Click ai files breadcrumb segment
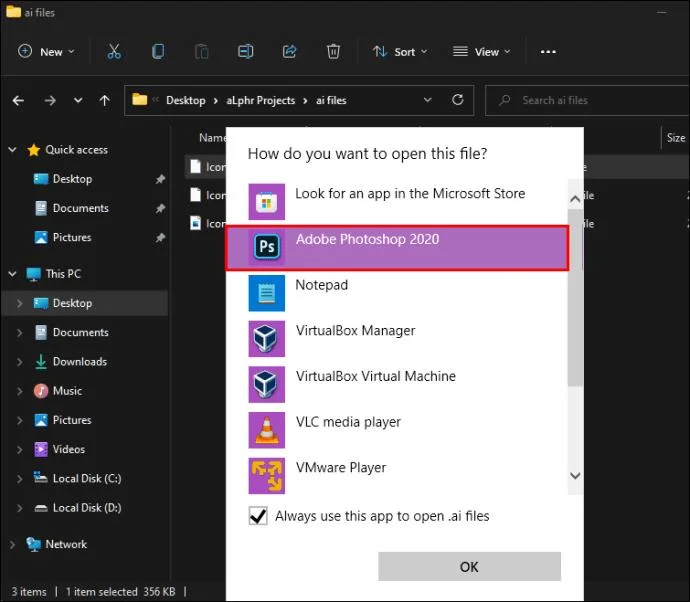 pyautogui.click(x=331, y=100)
